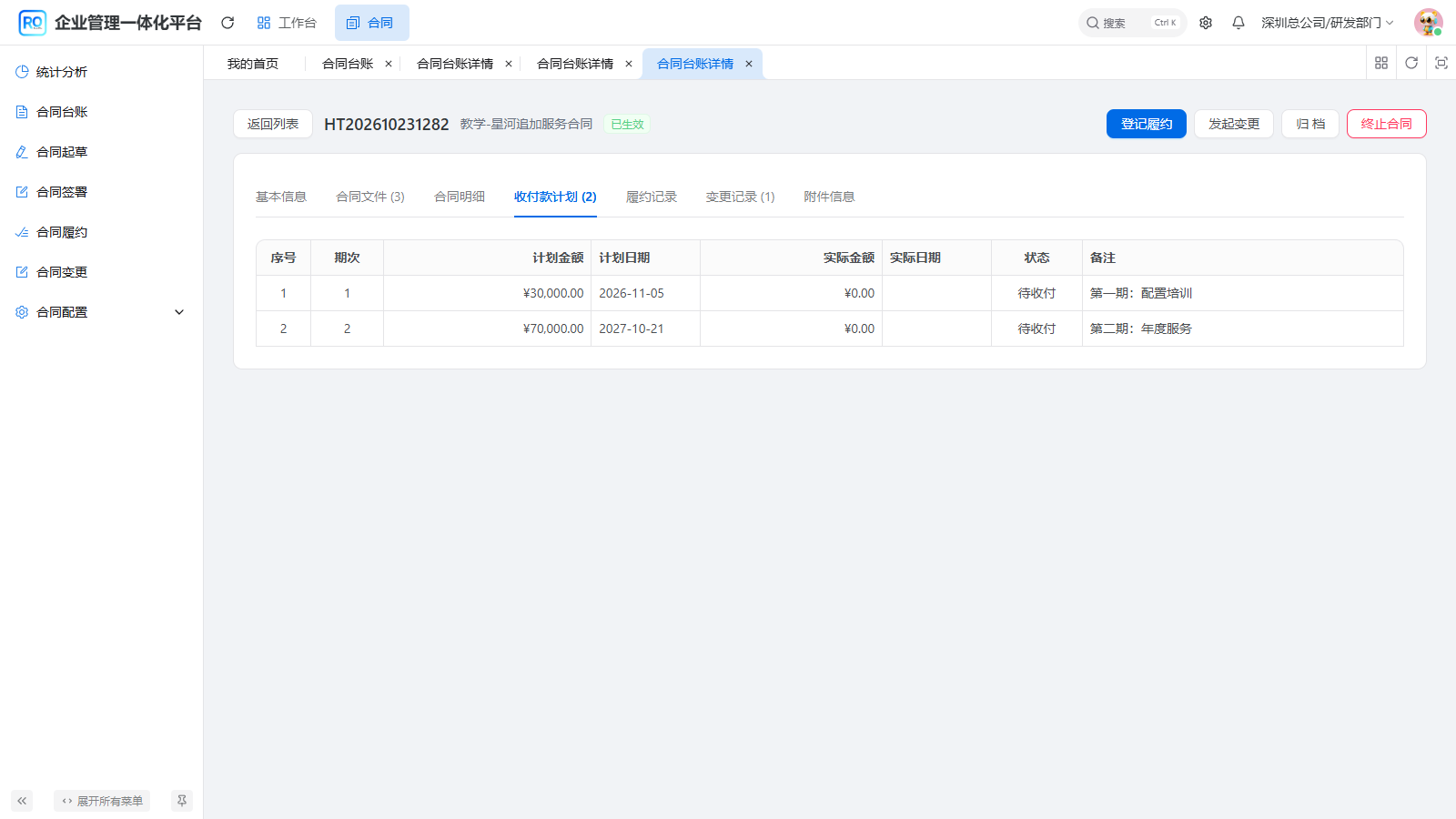Image resolution: width=1456 pixels, height=819 pixels.
Task: Click the 登记履约 button
Action: (1147, 124)
